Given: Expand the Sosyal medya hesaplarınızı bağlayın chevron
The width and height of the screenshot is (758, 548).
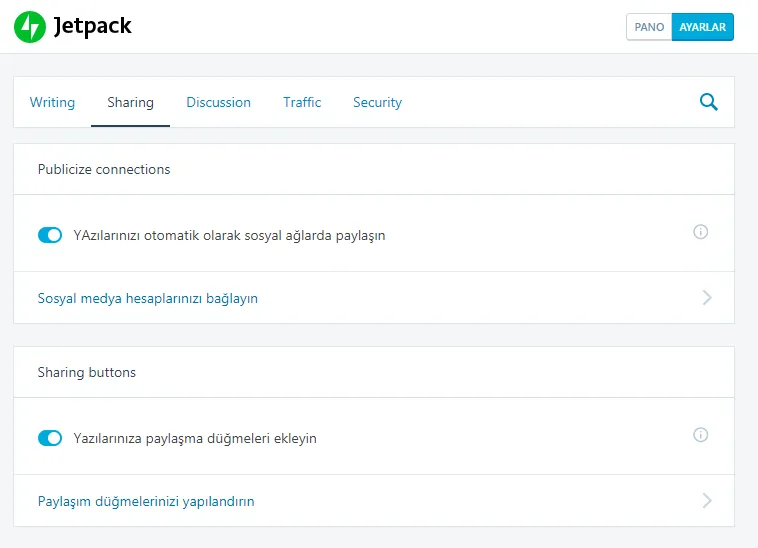Looking at the screenshot, I should coord(707,298).
